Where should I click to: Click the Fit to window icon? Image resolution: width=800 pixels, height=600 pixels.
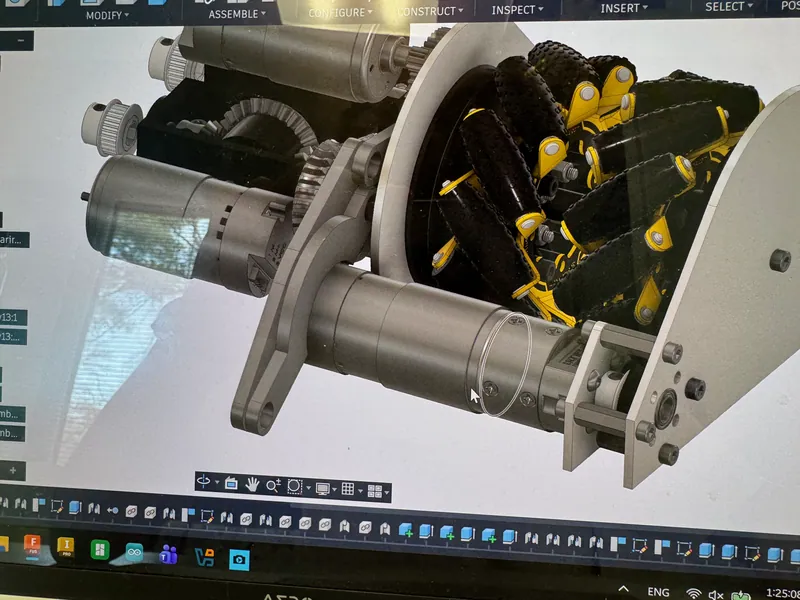tap(294, 487)
